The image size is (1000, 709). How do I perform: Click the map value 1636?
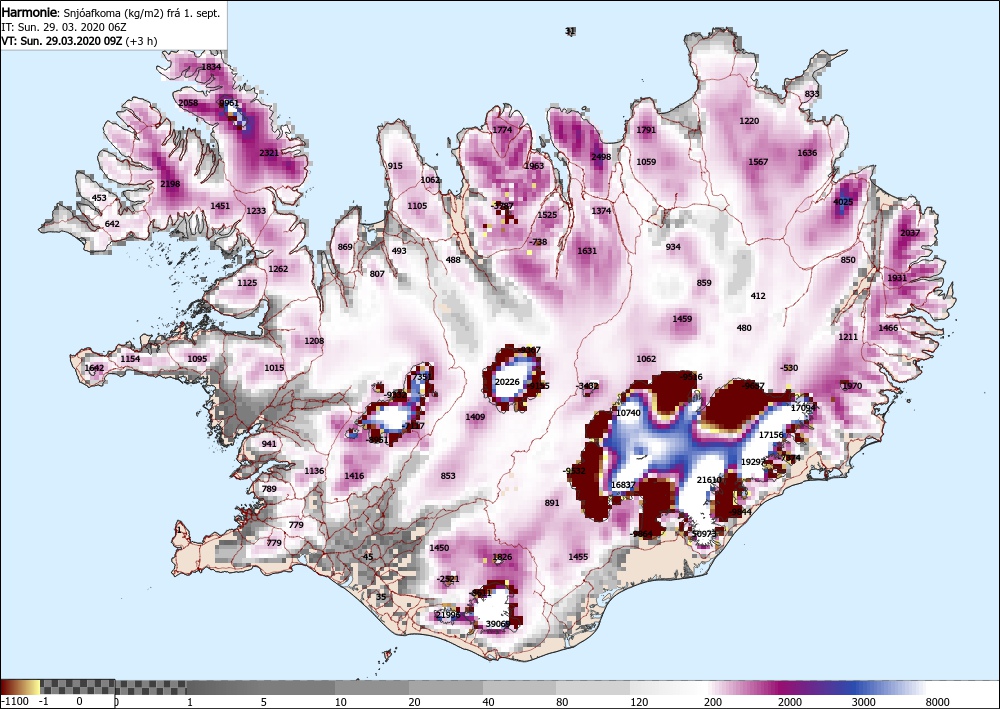[807, 153]
